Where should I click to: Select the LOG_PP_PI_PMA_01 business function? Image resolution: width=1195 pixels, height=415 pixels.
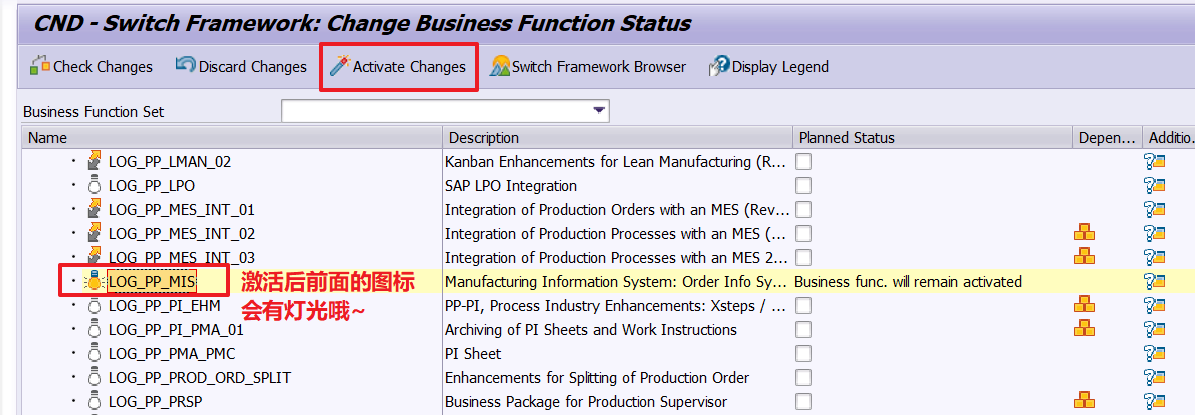[176, 329]
